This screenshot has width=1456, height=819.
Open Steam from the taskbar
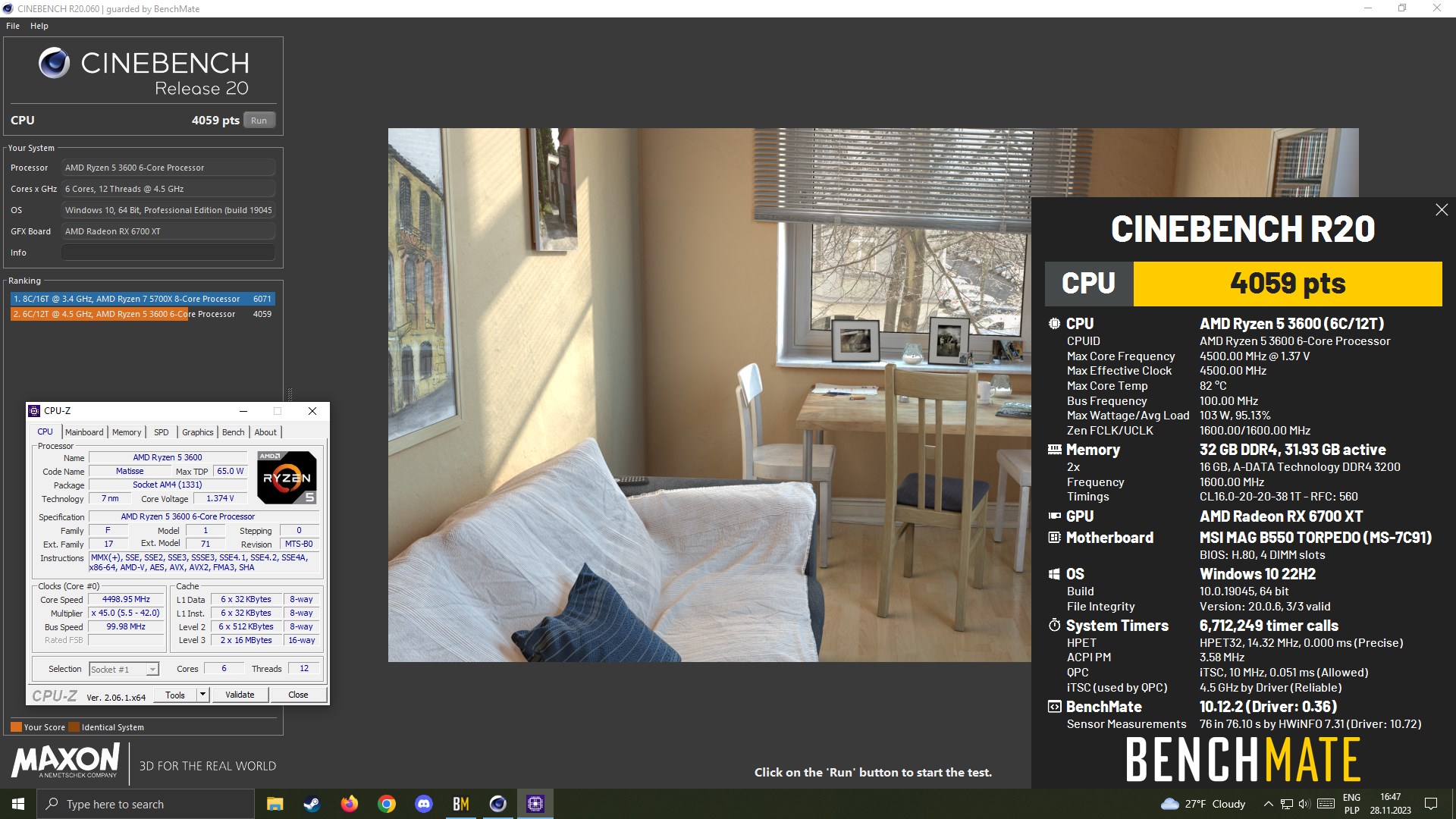[312, 804]
